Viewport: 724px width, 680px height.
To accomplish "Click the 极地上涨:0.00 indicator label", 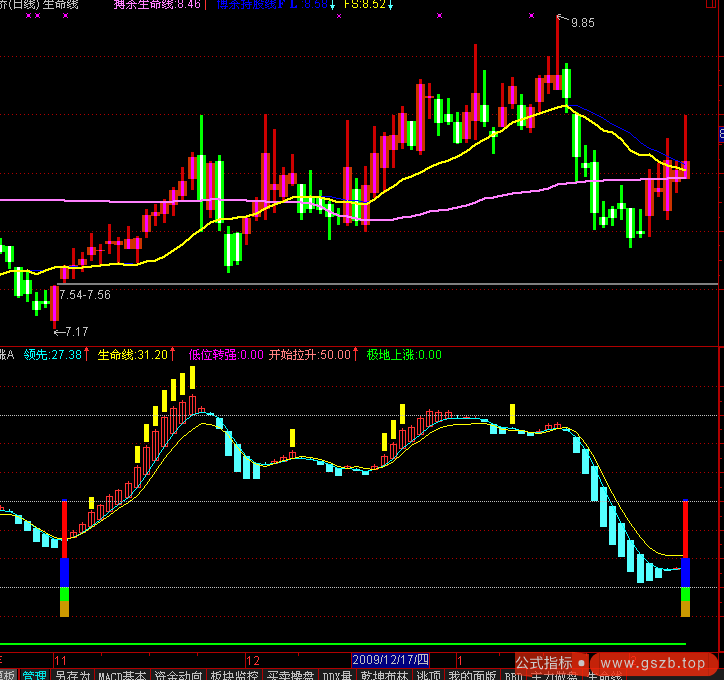I will point(404,354).
